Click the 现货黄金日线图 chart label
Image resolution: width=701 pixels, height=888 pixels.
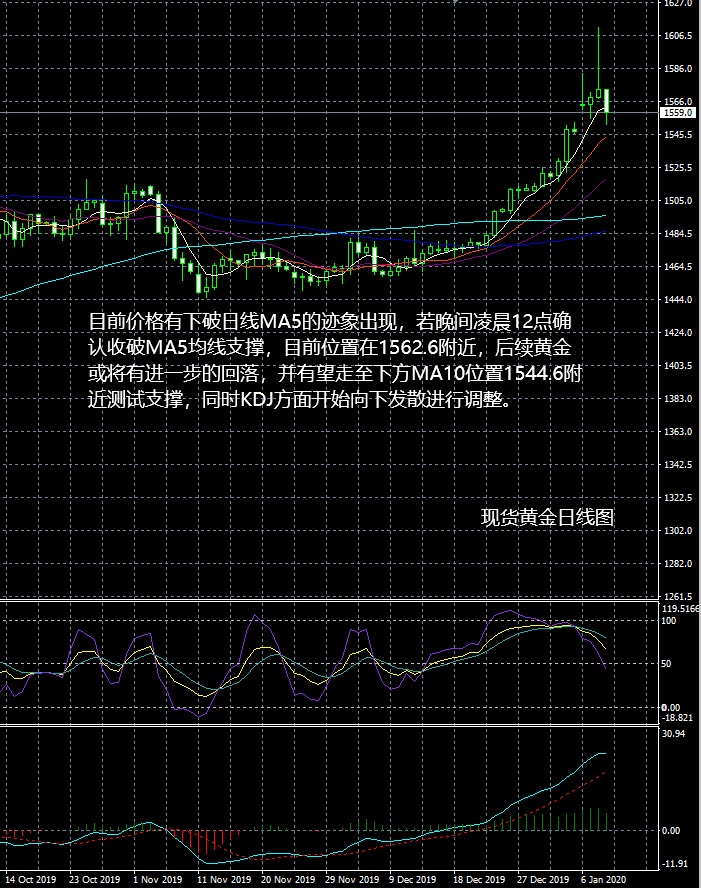[546, 517]
